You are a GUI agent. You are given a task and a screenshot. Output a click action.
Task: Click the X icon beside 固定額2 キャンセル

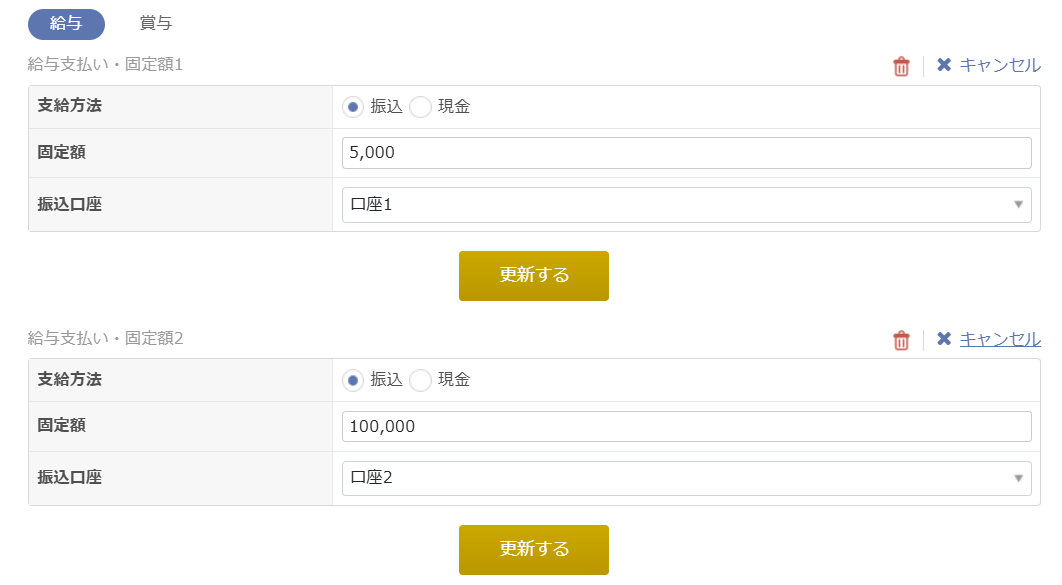(944, 339)
